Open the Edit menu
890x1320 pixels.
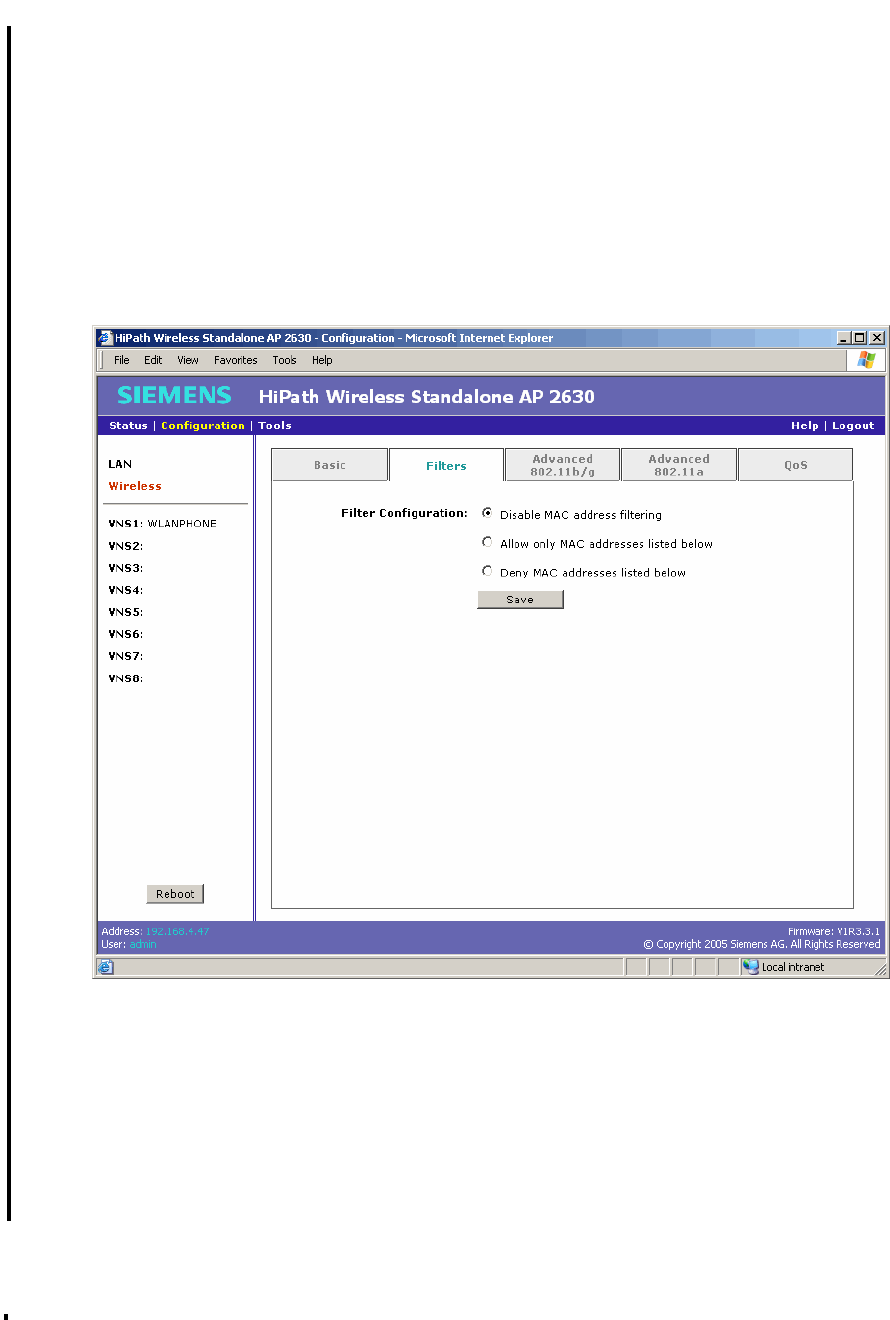click(x=153, y=360)
